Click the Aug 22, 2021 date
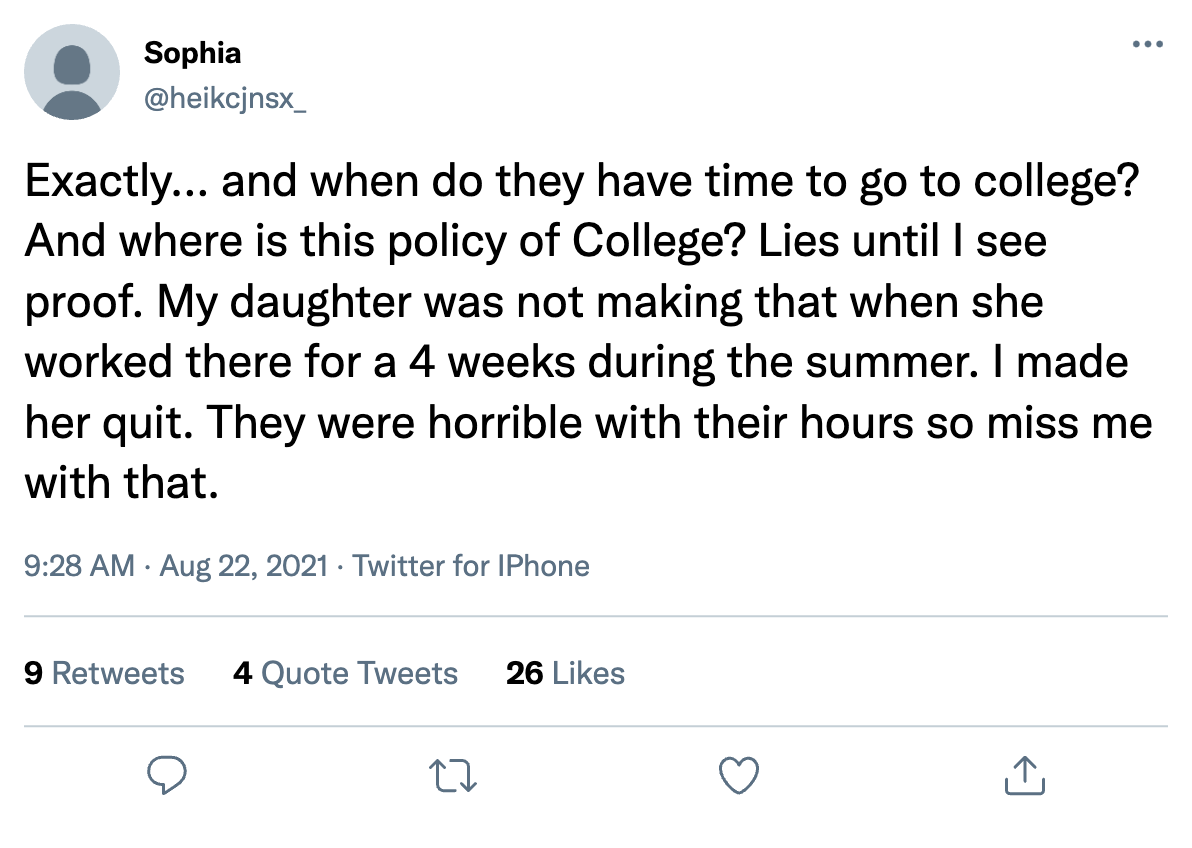 pyautogui.click(x=243, y=566)
